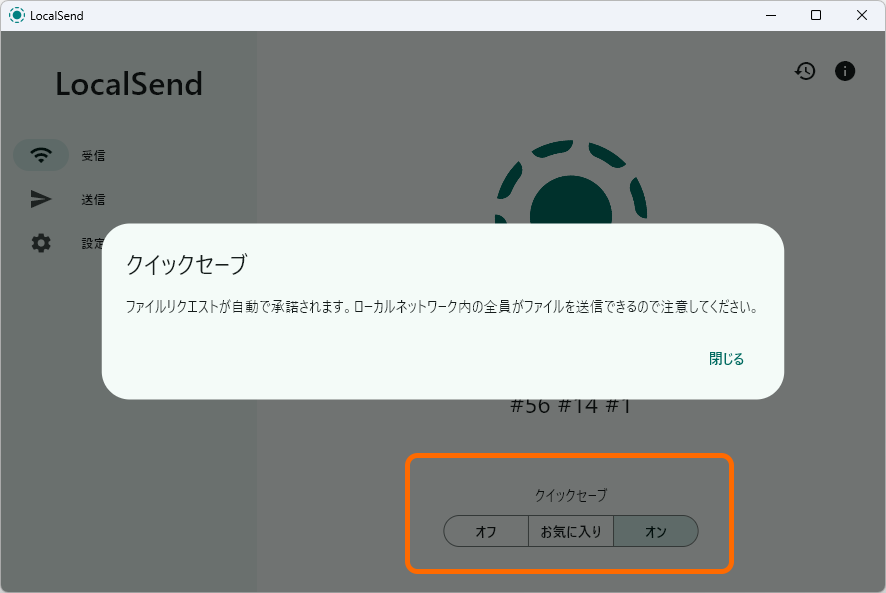Switch to the 送信 tab label
This screenshot has width=886, height=593.
[x=93, y=200]
